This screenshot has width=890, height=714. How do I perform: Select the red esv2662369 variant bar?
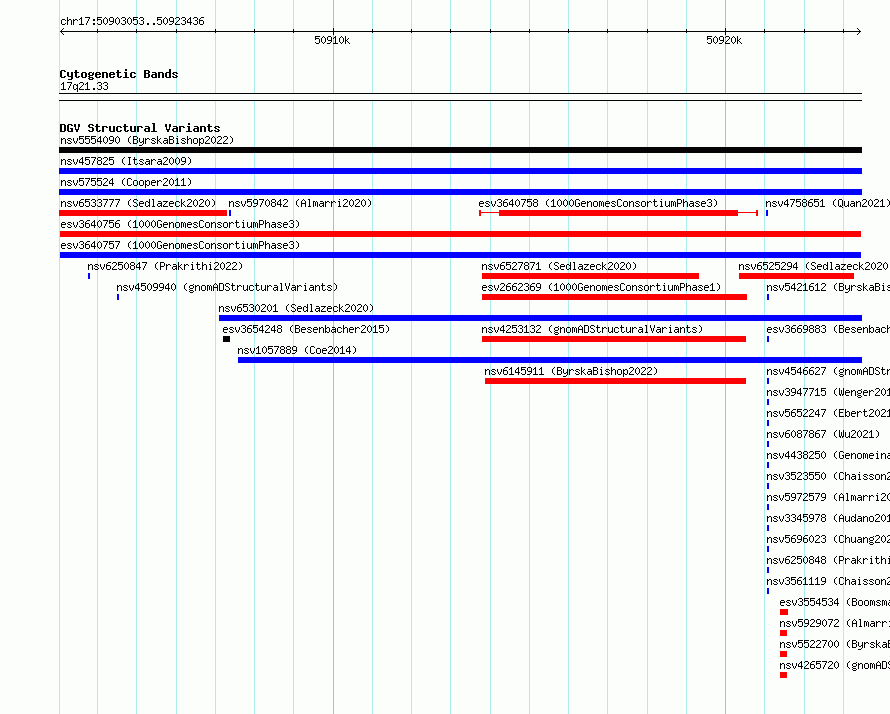click(614, 297)
